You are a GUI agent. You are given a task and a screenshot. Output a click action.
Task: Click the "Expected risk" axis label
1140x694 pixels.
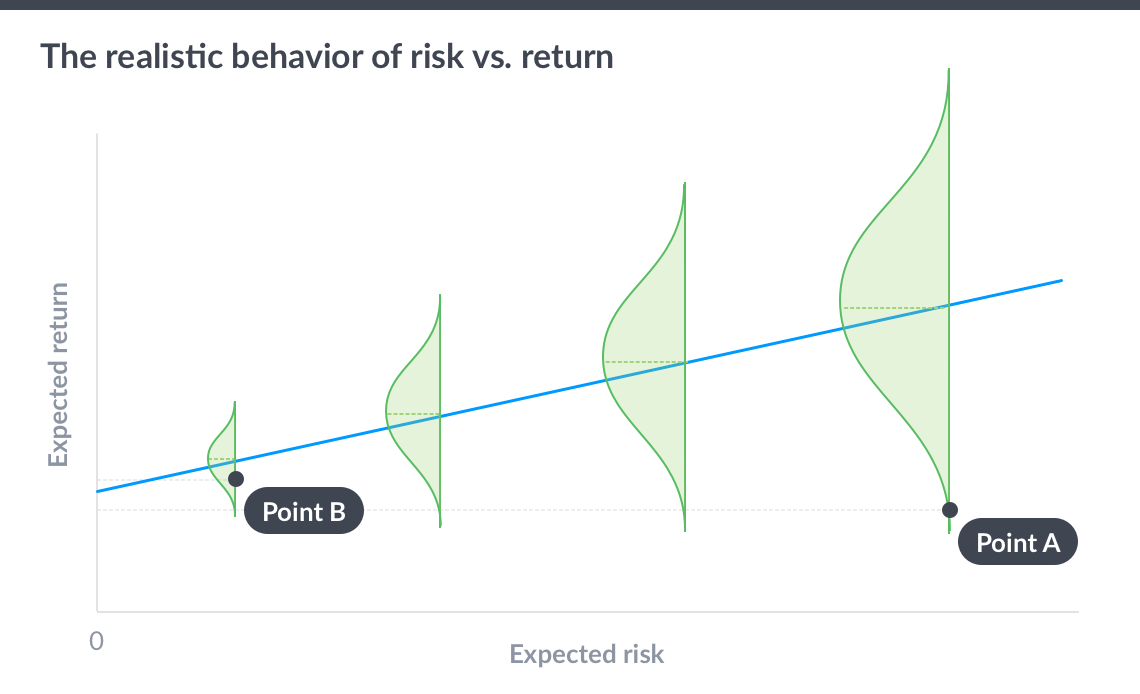(x=586, y=654)
